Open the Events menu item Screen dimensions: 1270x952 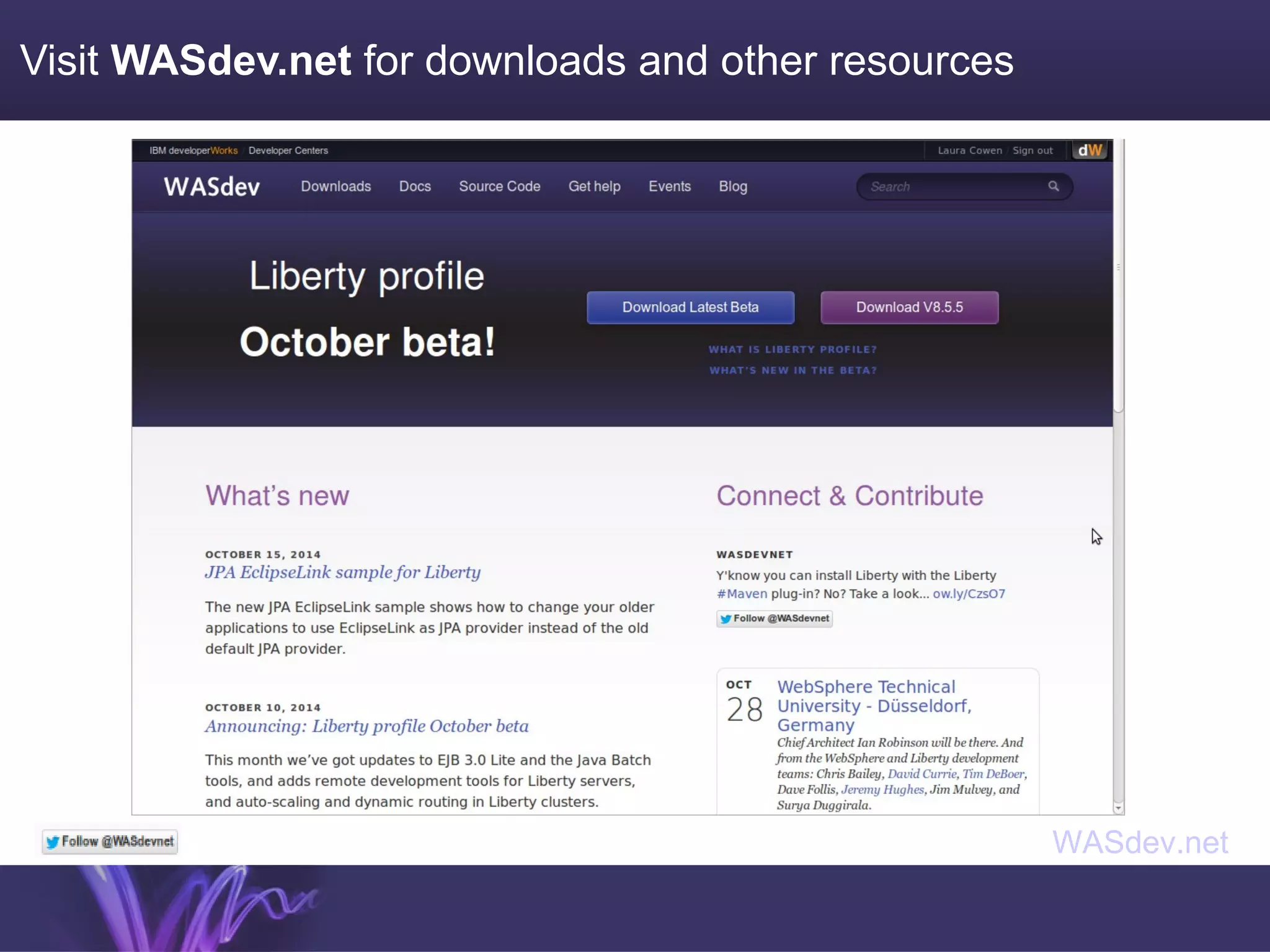click(x=669, y=186)
